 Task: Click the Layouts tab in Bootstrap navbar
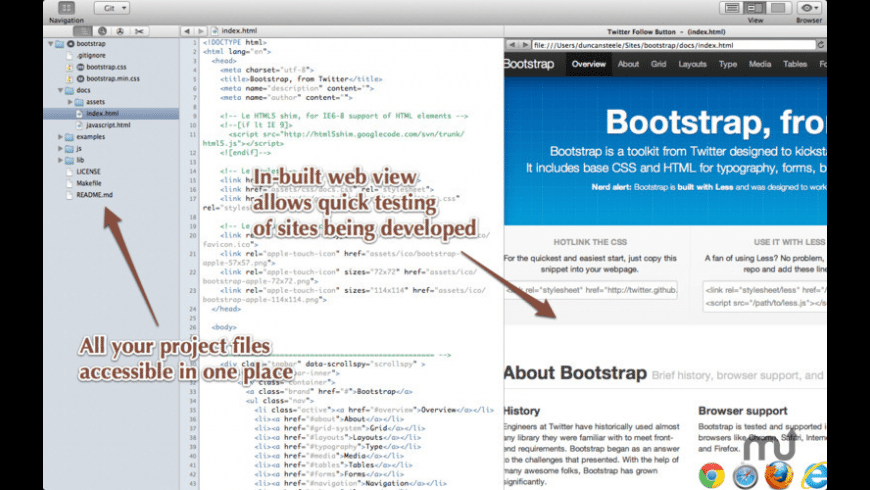[x=693, y=64]
